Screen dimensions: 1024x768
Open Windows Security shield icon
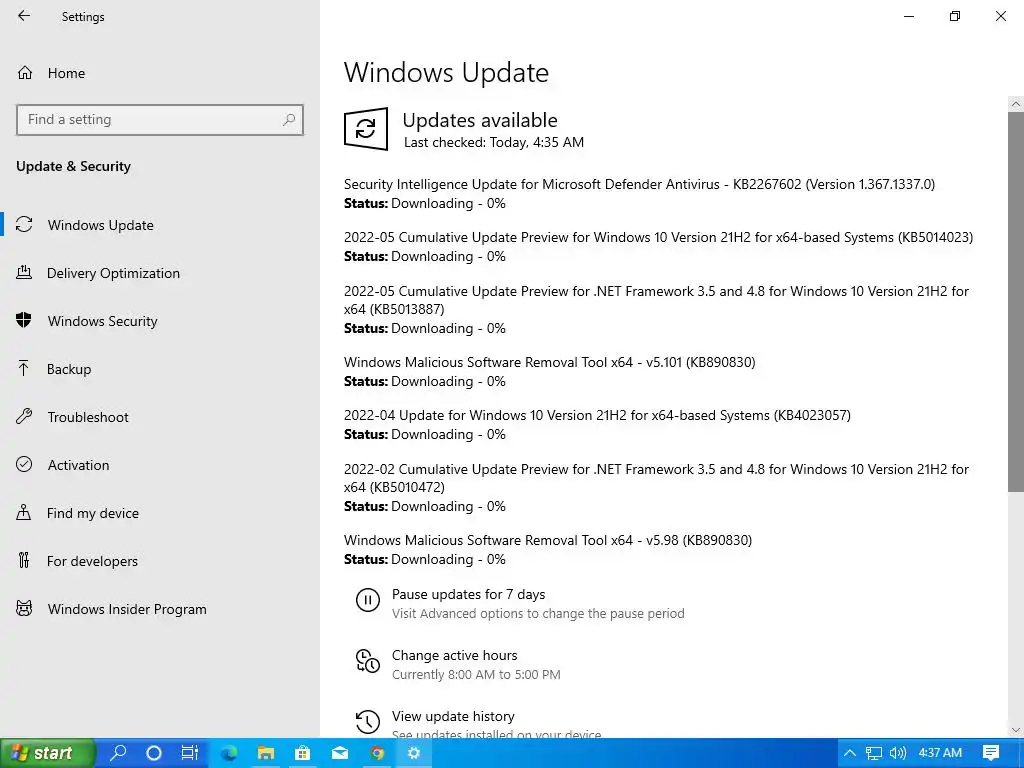tap(24, 321)
